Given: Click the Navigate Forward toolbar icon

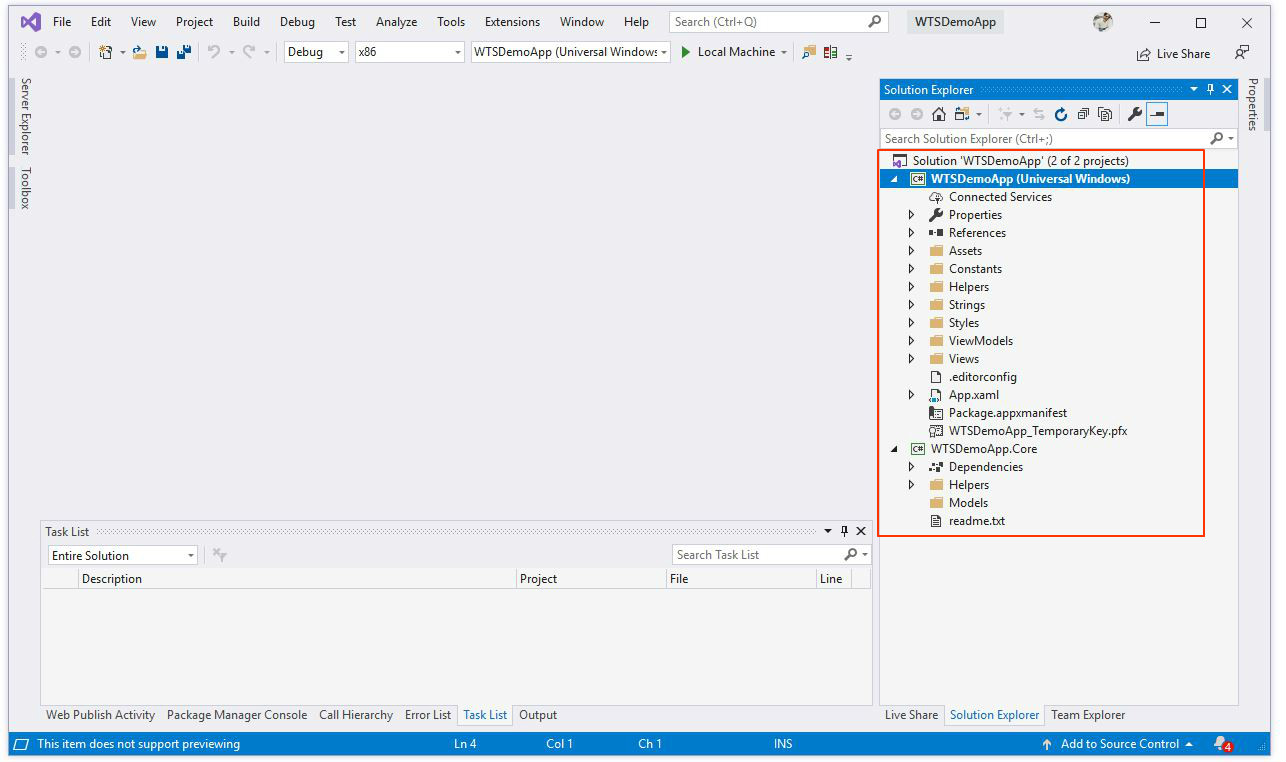Looking at the screenshot, I should click(x=75, y=52).
